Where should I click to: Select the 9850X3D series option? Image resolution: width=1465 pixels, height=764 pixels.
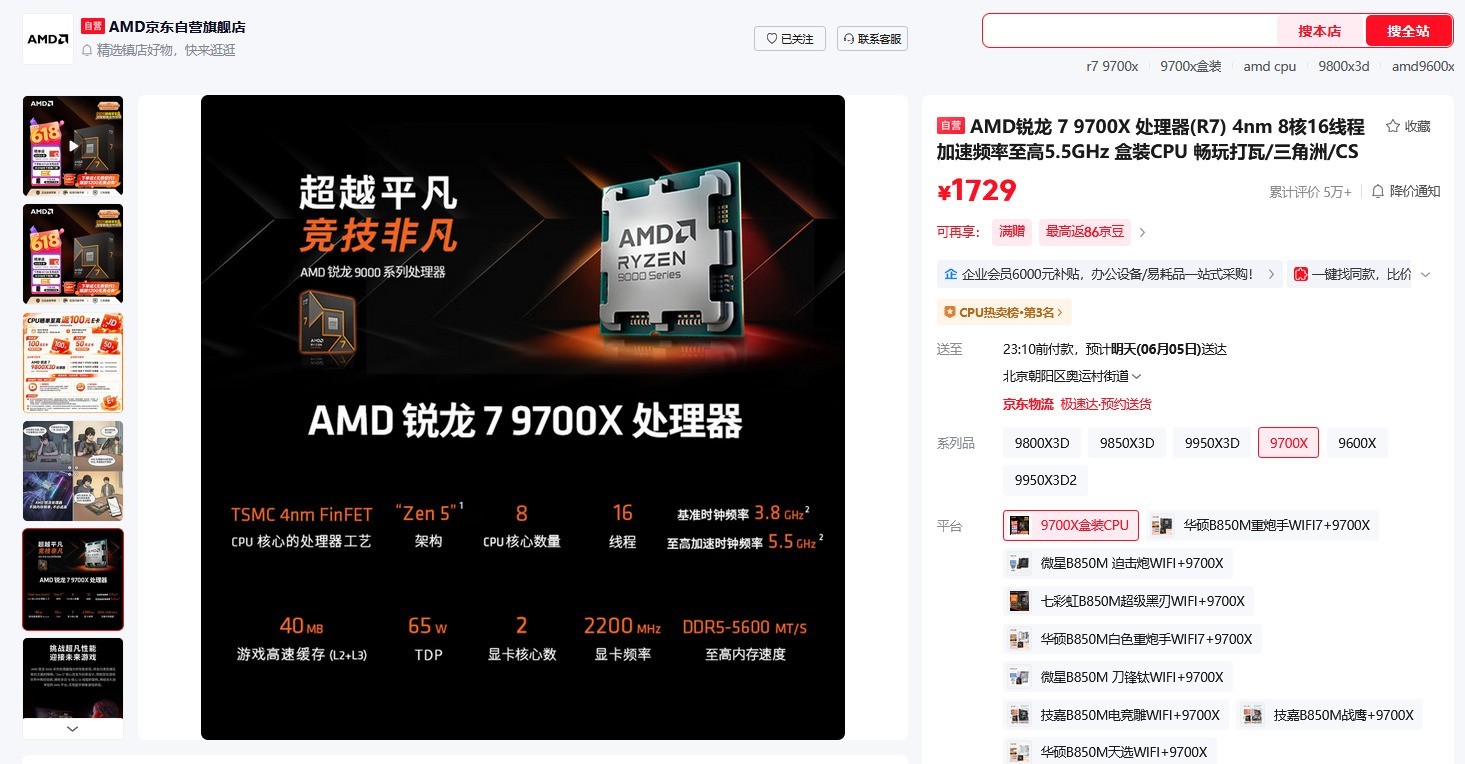point(1127,443)
